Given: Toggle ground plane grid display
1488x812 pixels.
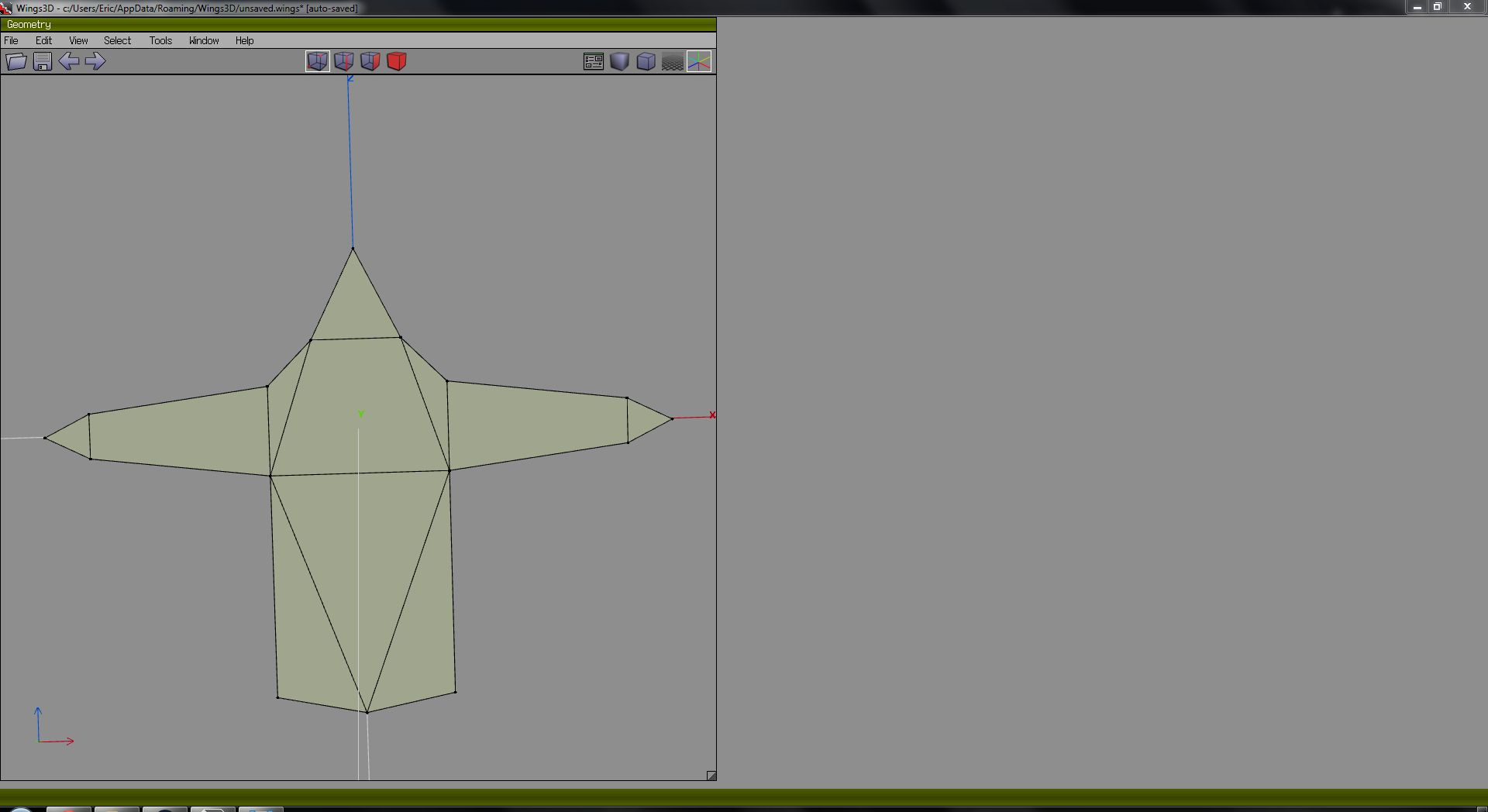Looking at the screenshot, I should [x=673, y=61].
